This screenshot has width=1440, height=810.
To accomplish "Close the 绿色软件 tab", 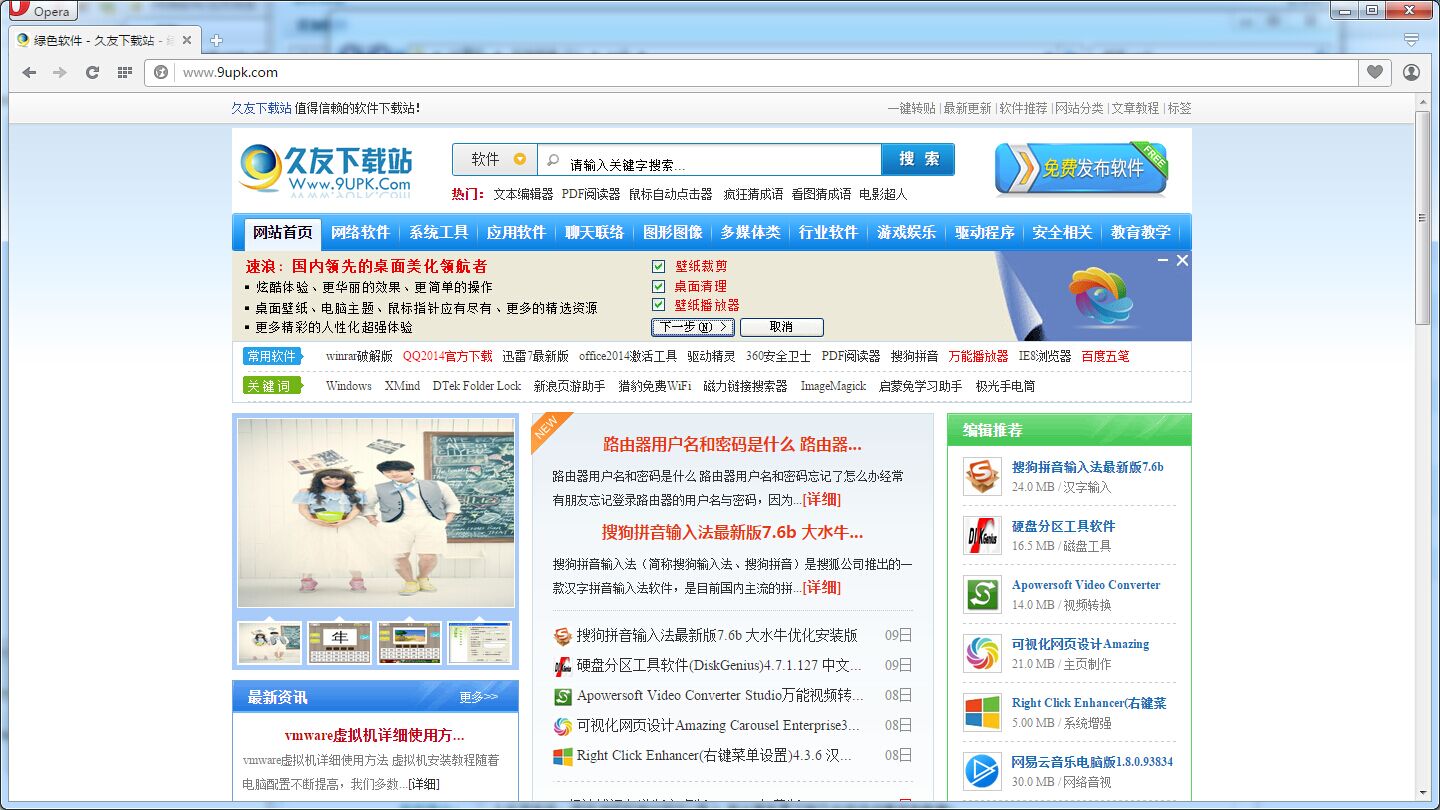I will [187, 41].
